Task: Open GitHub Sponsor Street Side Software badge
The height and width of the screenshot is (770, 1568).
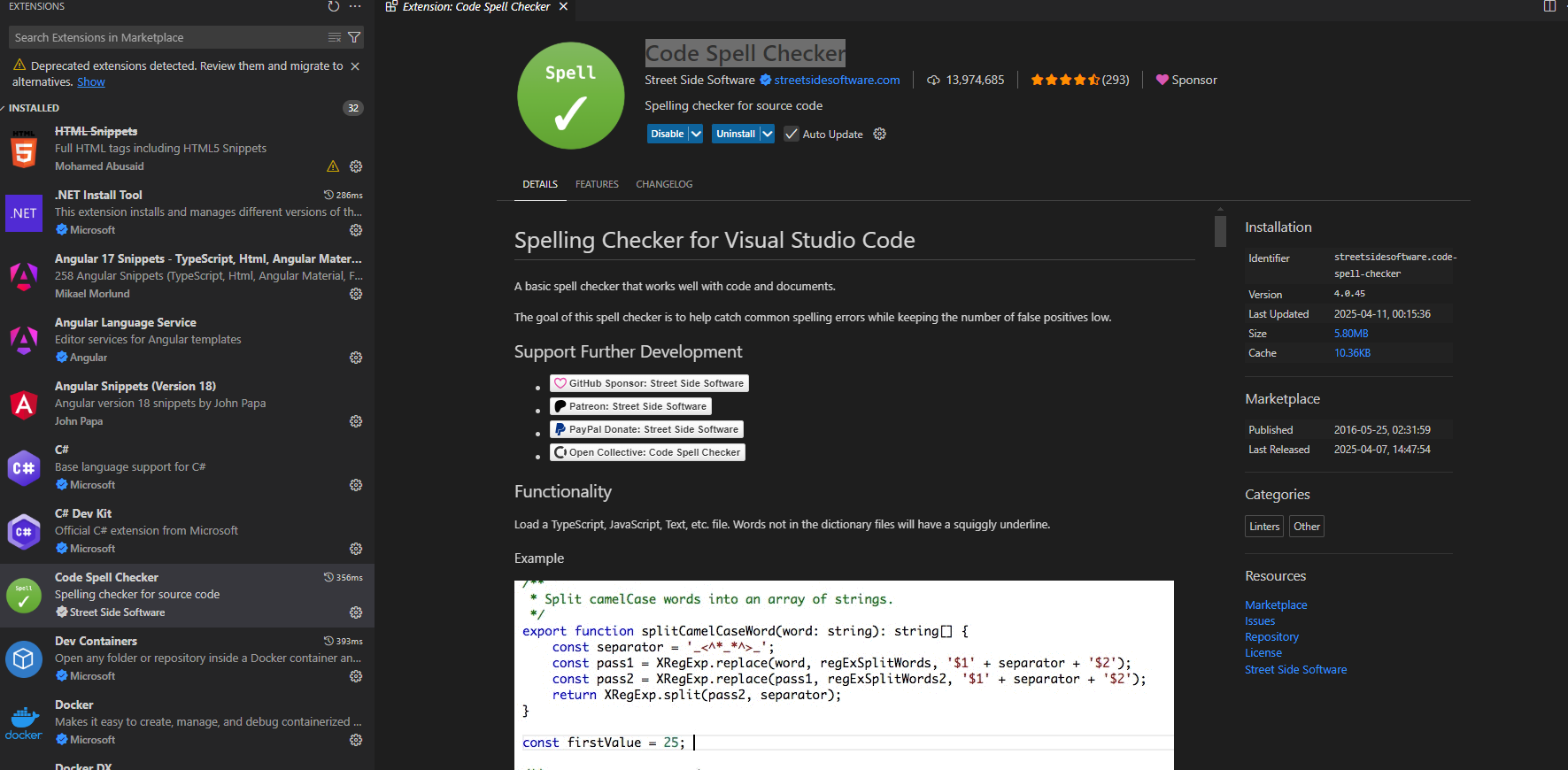Action: 649,383
